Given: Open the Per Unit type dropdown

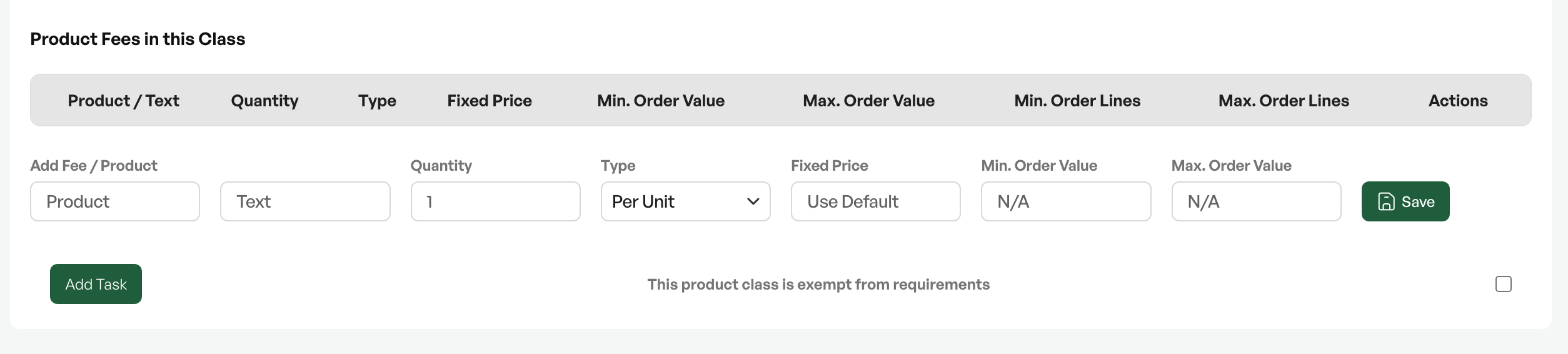Looking at the screenshot, I should [x=685, y=201].
